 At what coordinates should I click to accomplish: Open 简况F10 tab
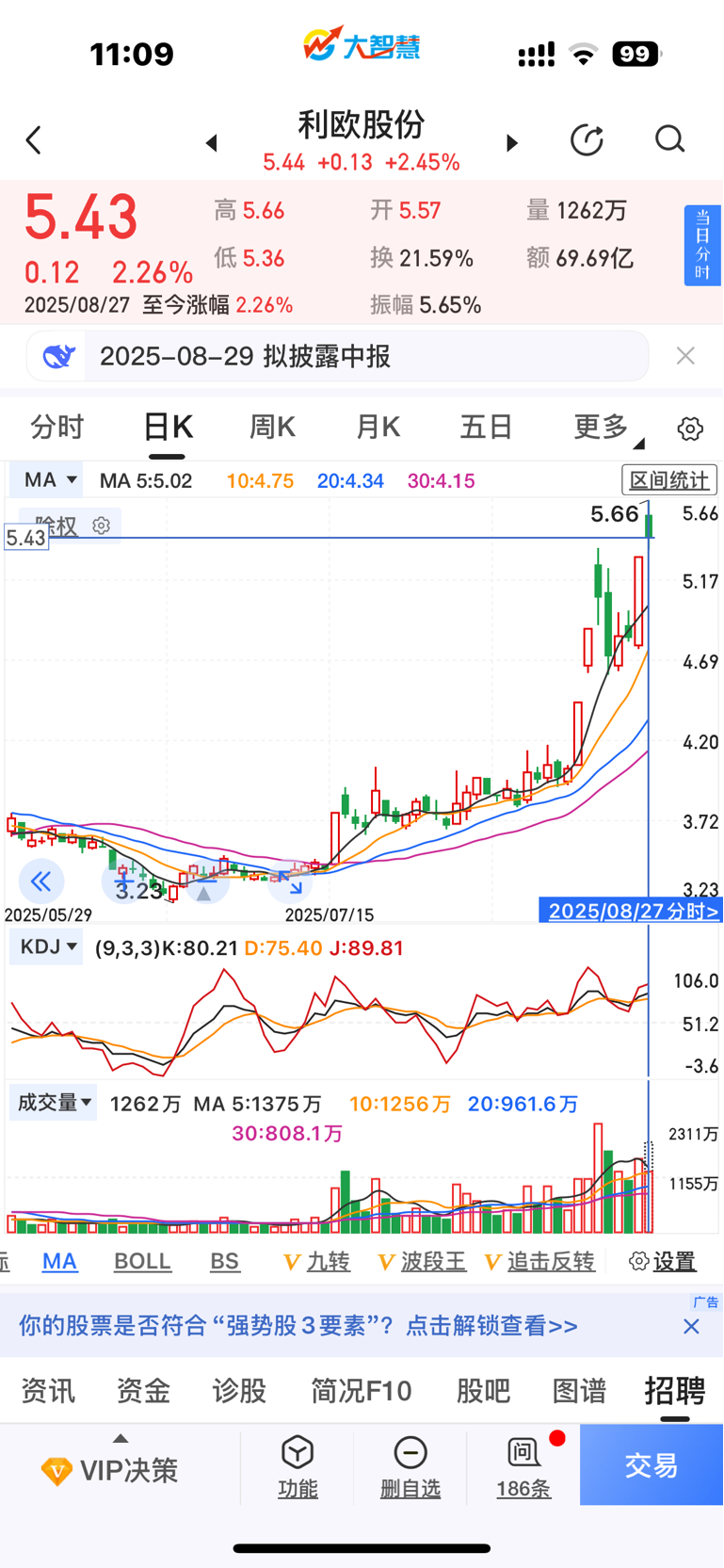pyautogui.click(x=362, y=1390)
